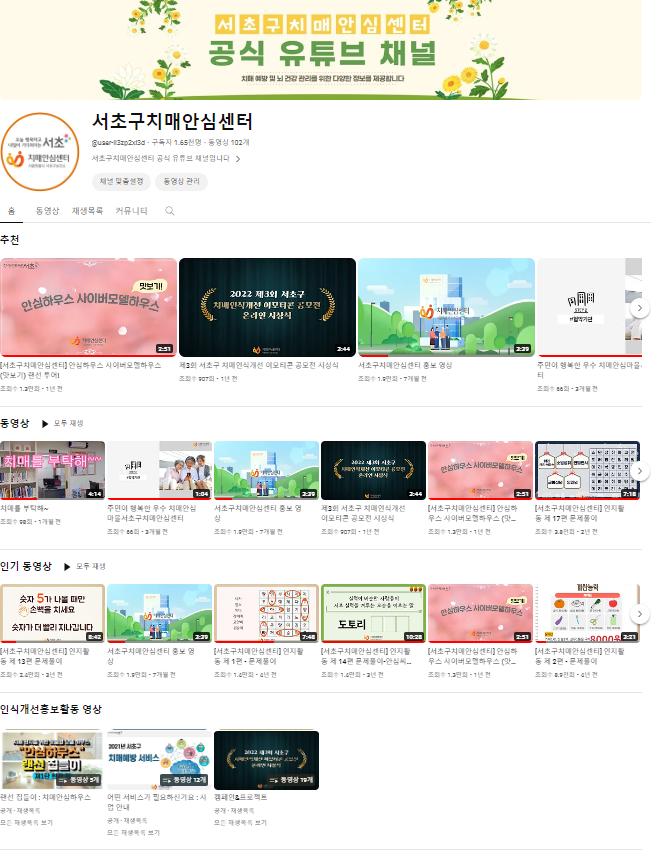Open 모든 재생목록 보기 under 캠페인&프로젝트 playlist
This screenshot has height=852, width=651.
click(x=240, y=823)
